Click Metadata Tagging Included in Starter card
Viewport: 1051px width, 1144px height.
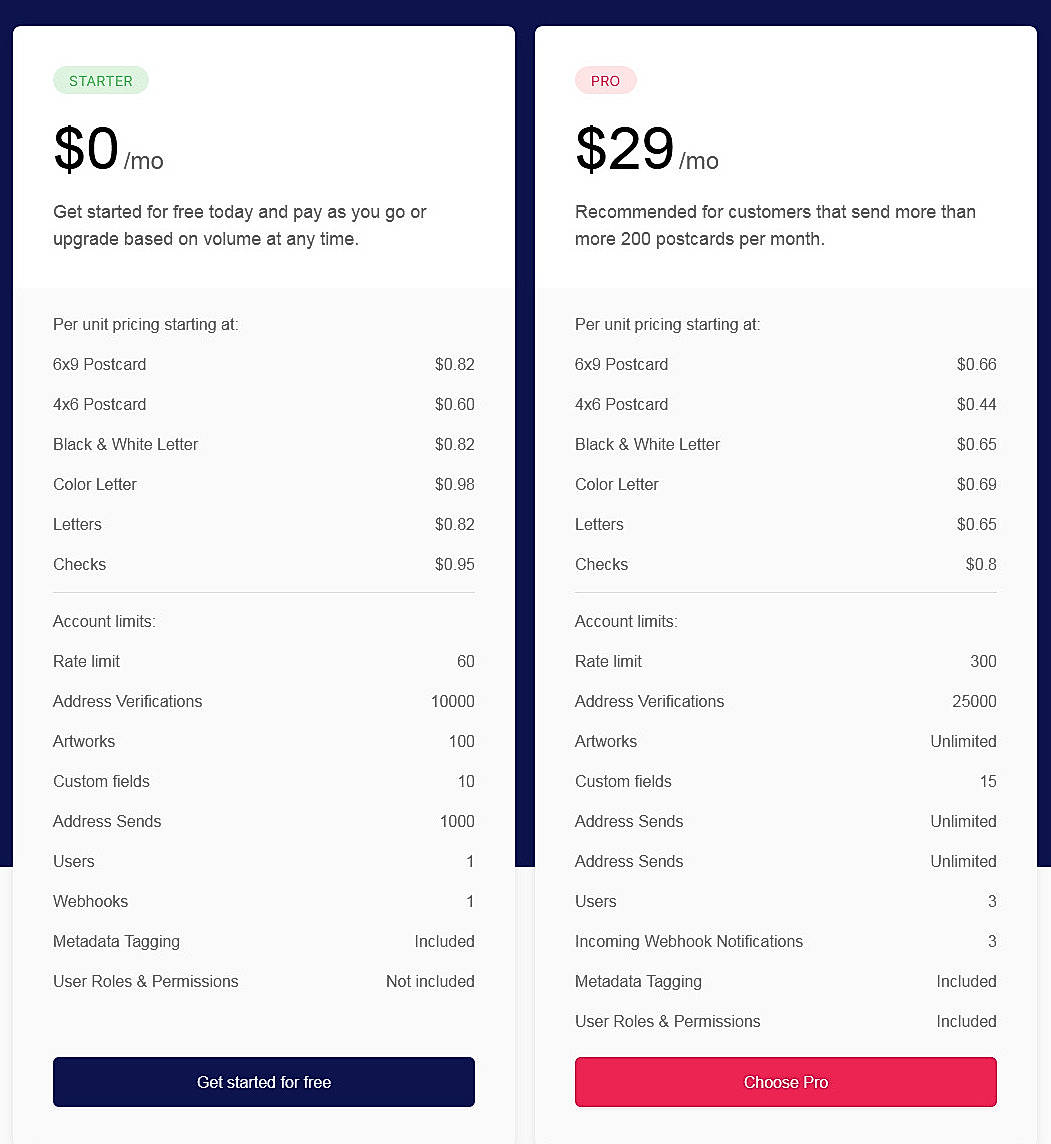click(263, 941)
